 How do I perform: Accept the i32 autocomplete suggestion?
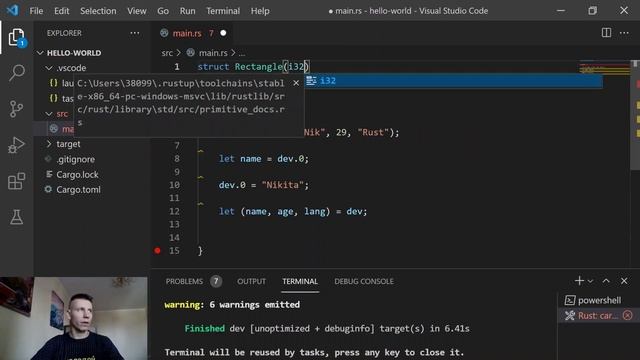(453, 81)
